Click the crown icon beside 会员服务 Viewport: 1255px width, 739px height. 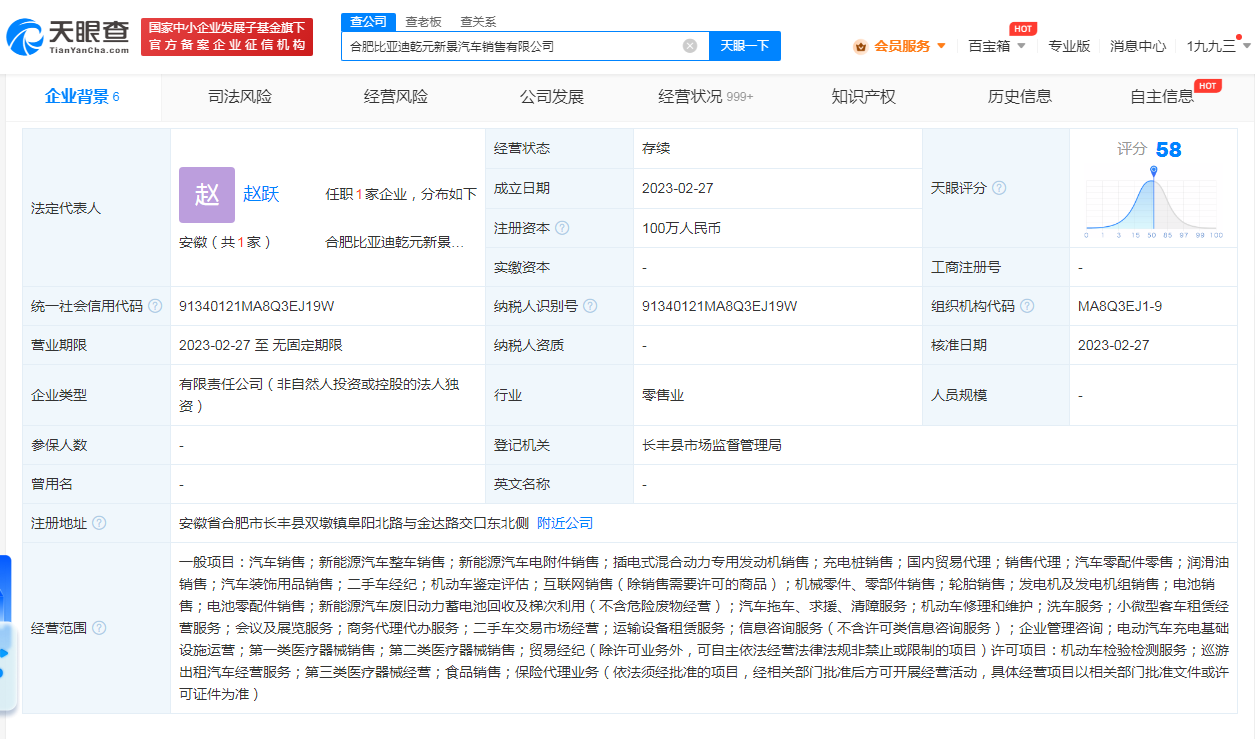[860, 46]
